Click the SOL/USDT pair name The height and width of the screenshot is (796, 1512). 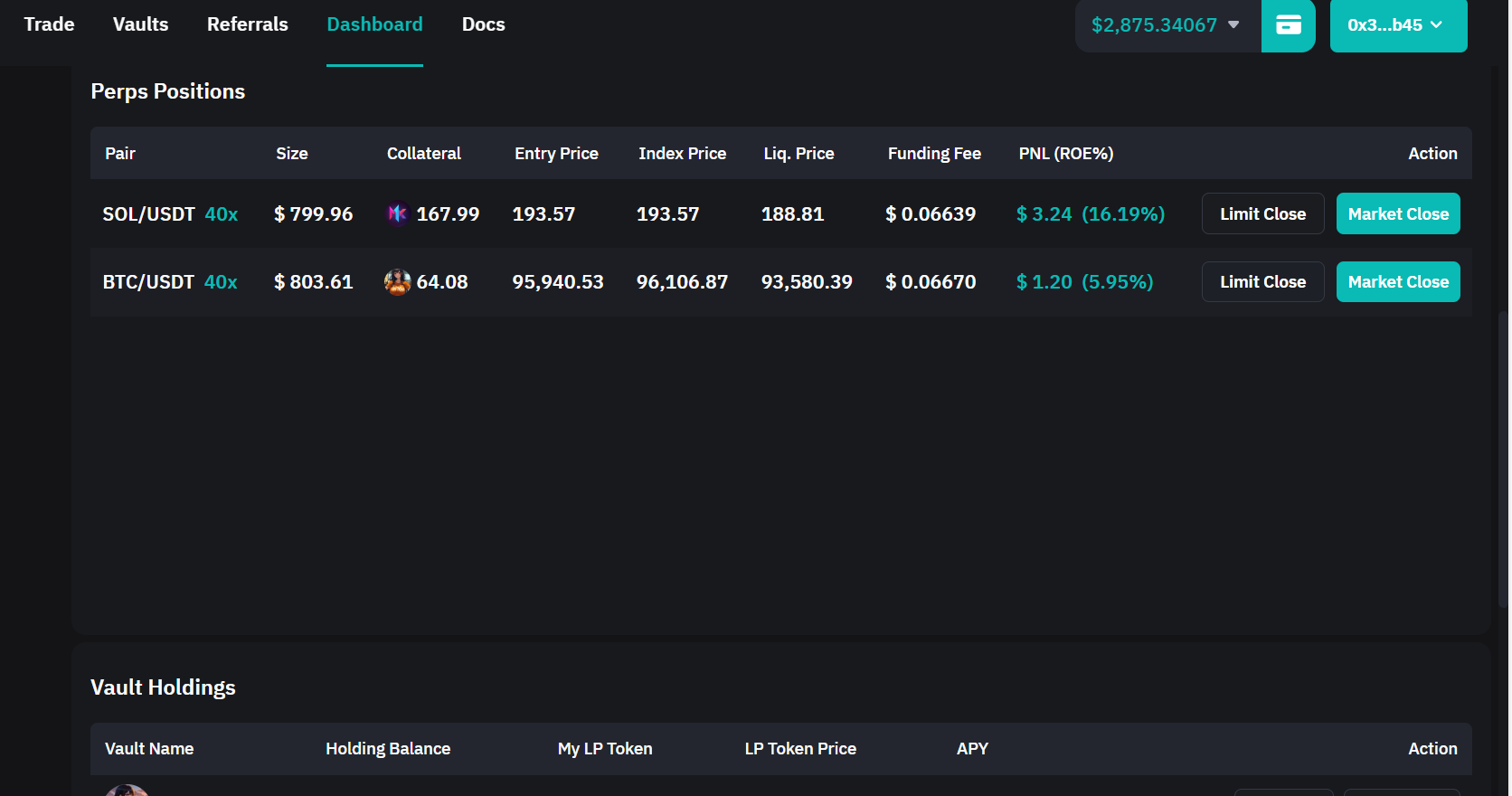(x=148, y=214)
